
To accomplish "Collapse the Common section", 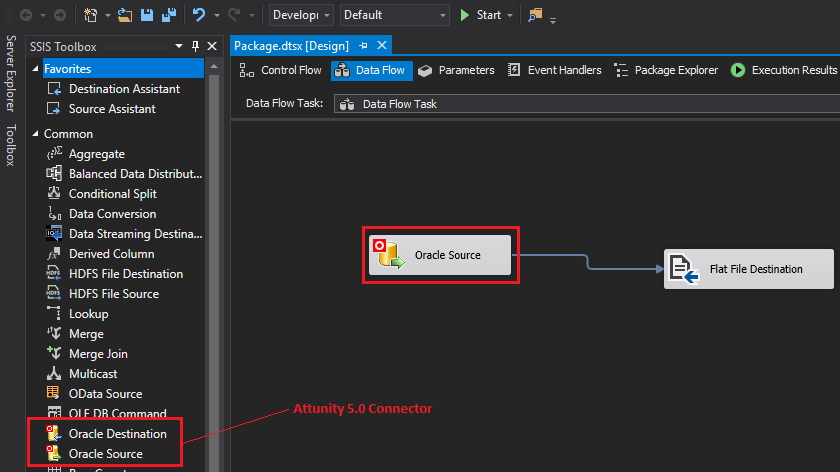I will coord(35,133).
